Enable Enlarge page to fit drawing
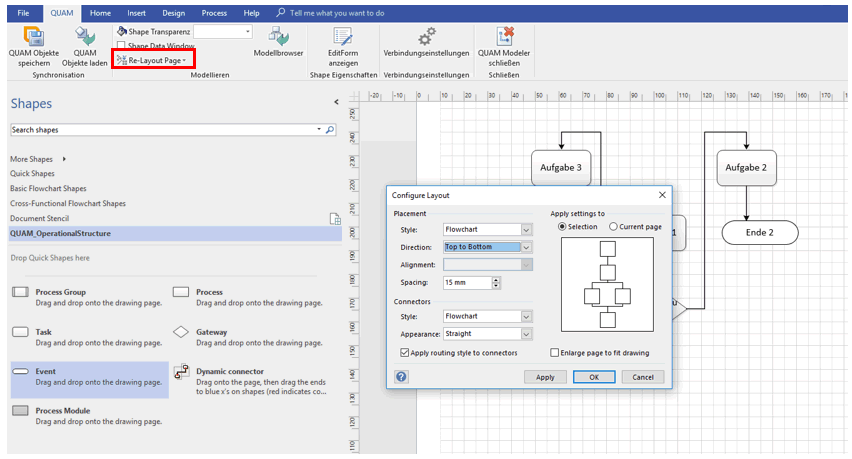 554,353
